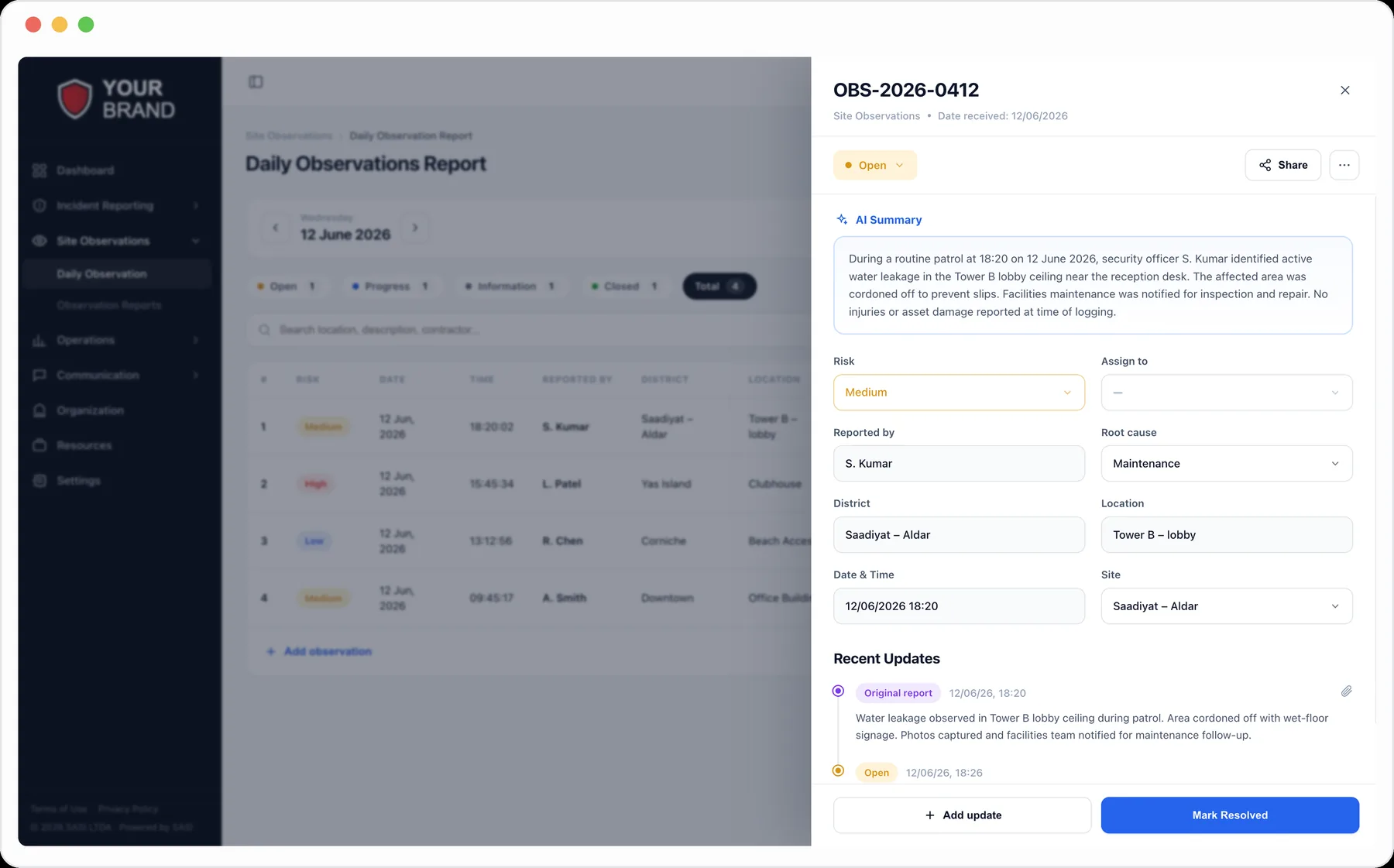Image resolution: width=1394 pixels, height=868 pixels.
Task: Select Daily Observation sidebar item
Action: (x=116, y=274)
